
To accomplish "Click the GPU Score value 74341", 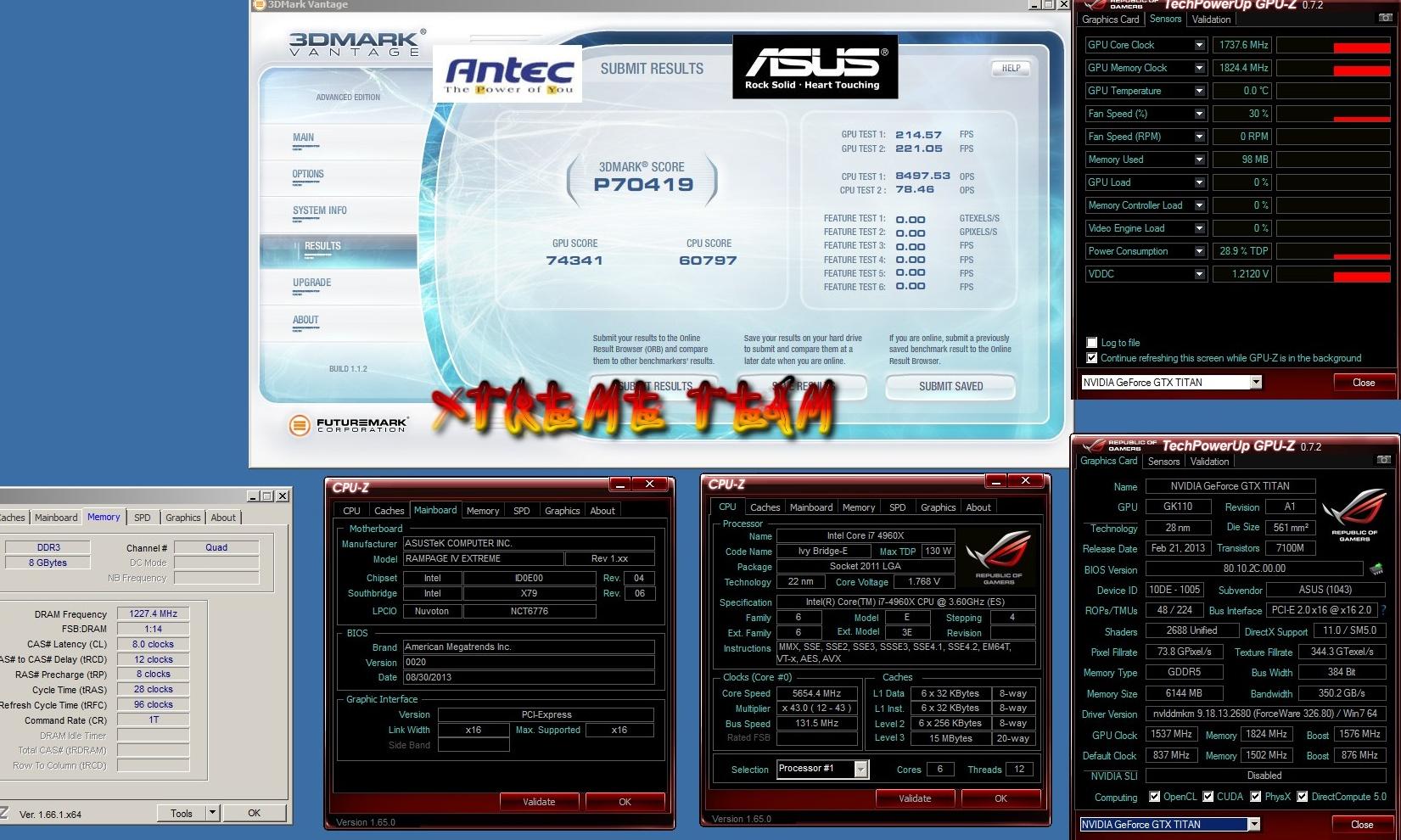I will pos(574,260).
